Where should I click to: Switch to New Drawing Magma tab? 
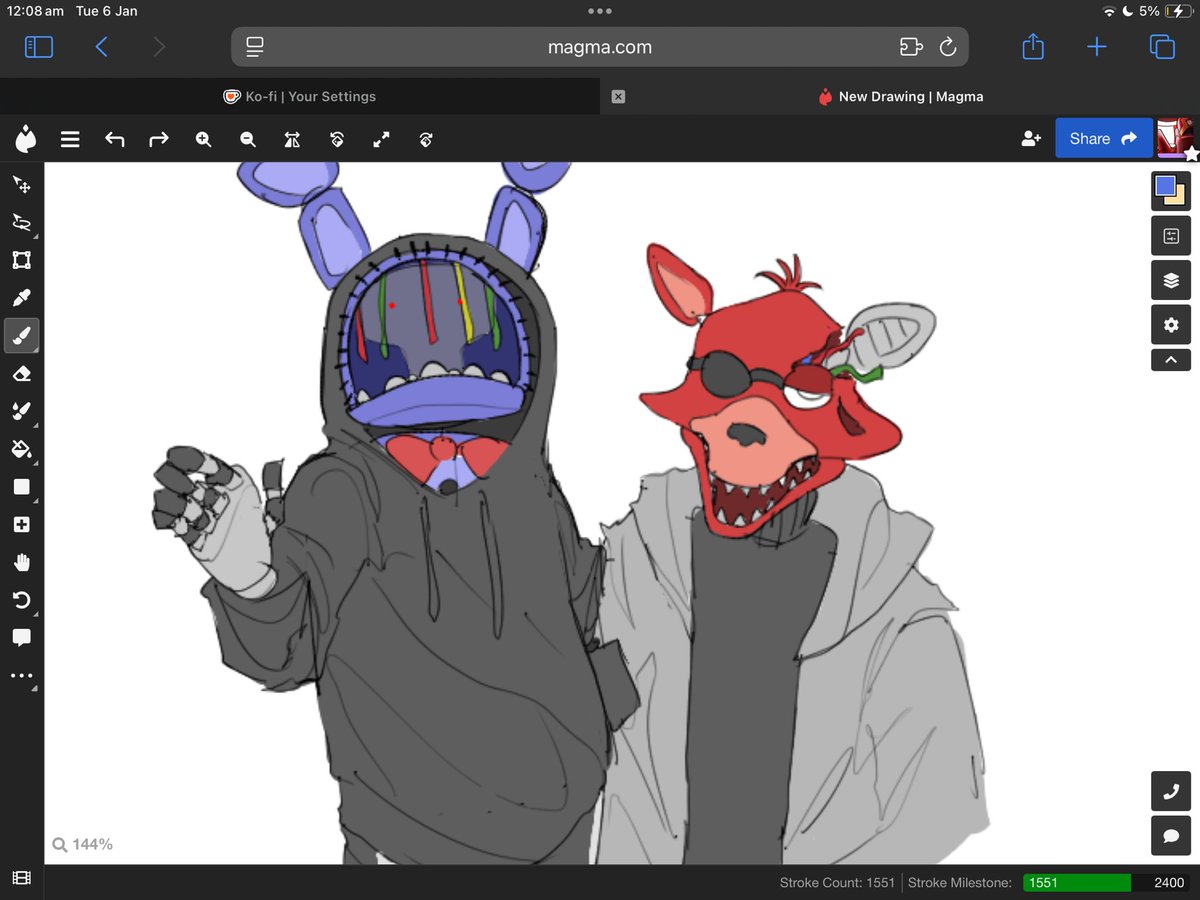(900, 97)
